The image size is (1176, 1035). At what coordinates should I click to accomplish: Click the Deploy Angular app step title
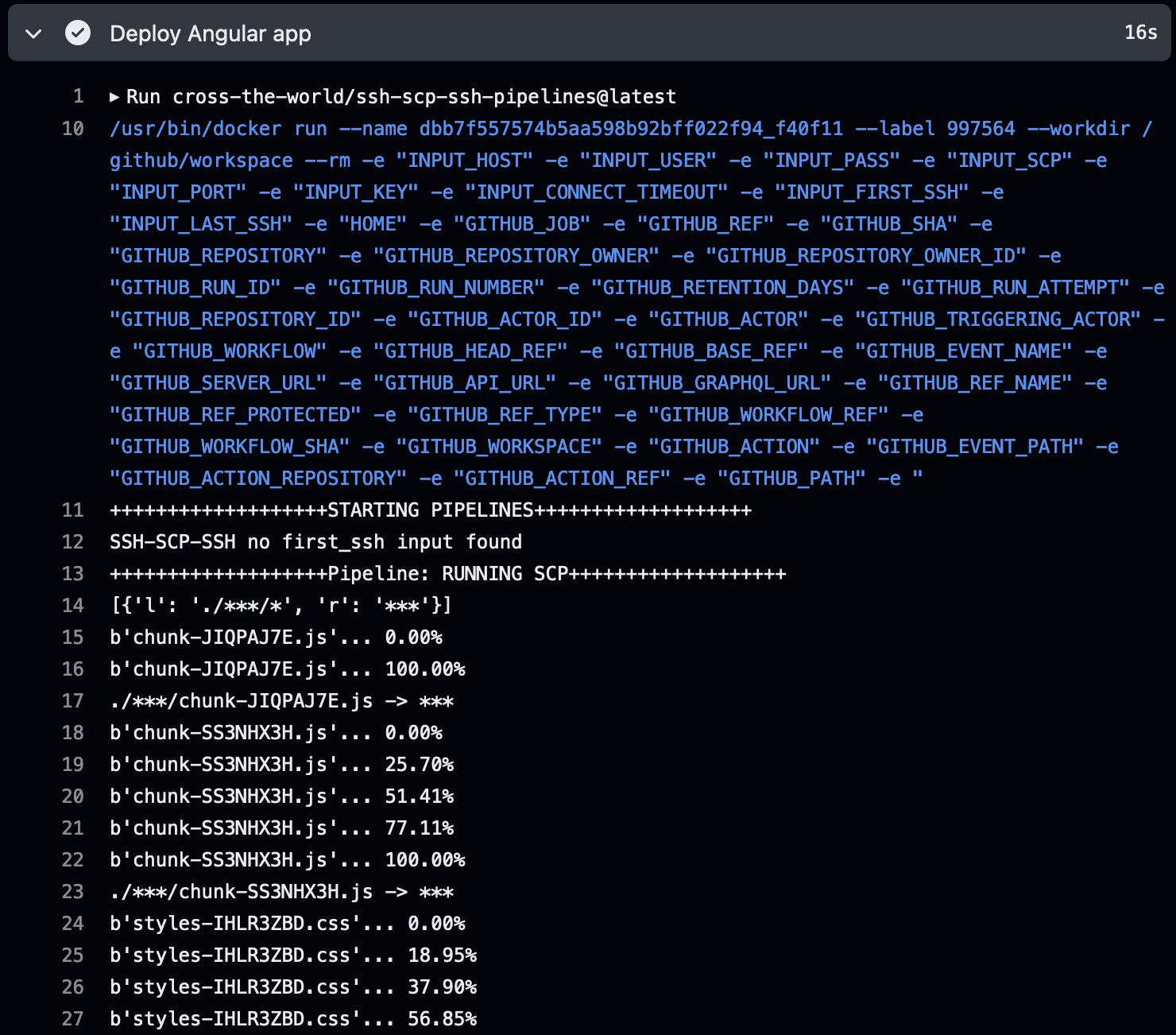(210, 33)
